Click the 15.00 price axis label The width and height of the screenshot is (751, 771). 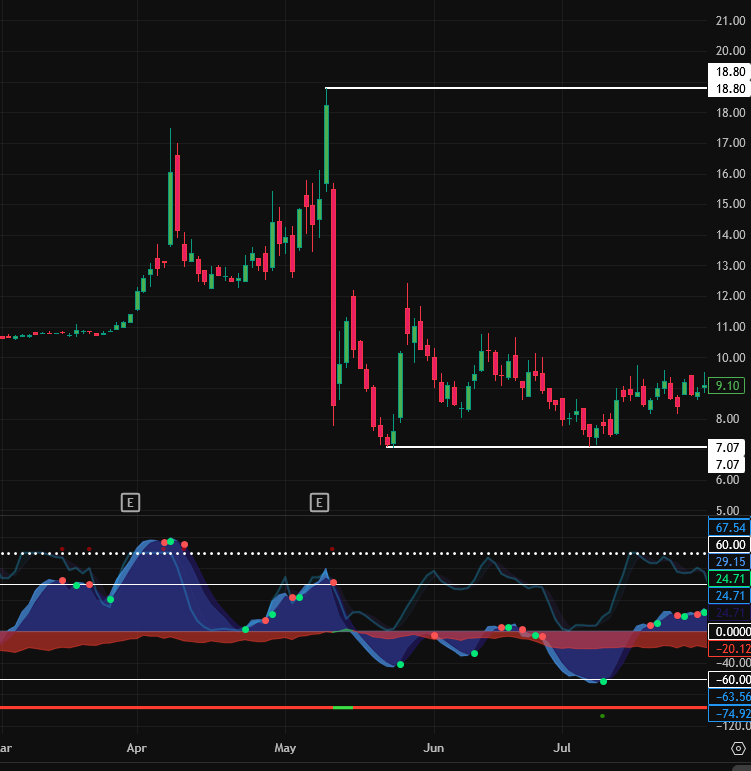pyautogui.click(x=730, y=204)
